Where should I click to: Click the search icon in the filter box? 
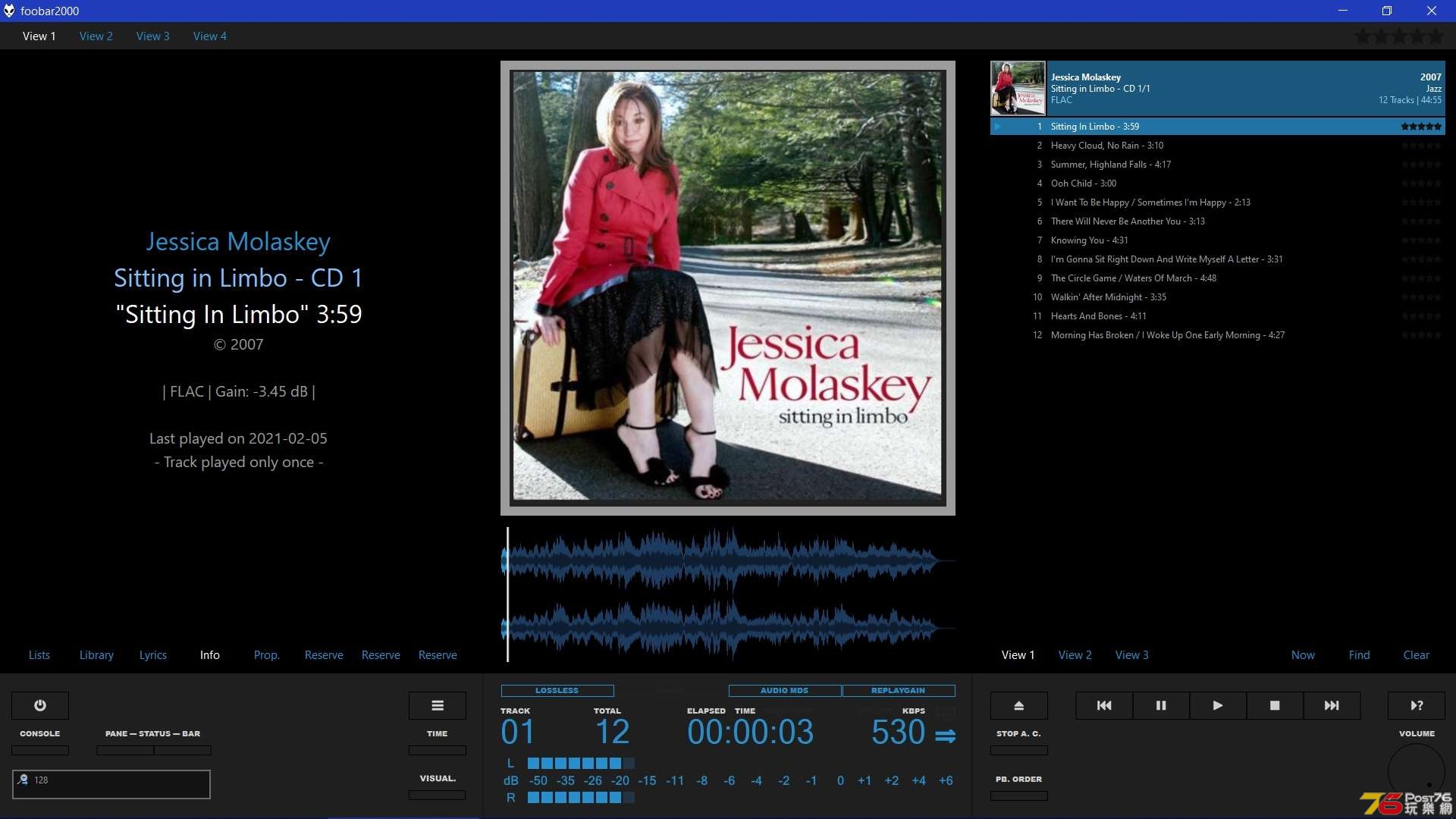point(23,780)
